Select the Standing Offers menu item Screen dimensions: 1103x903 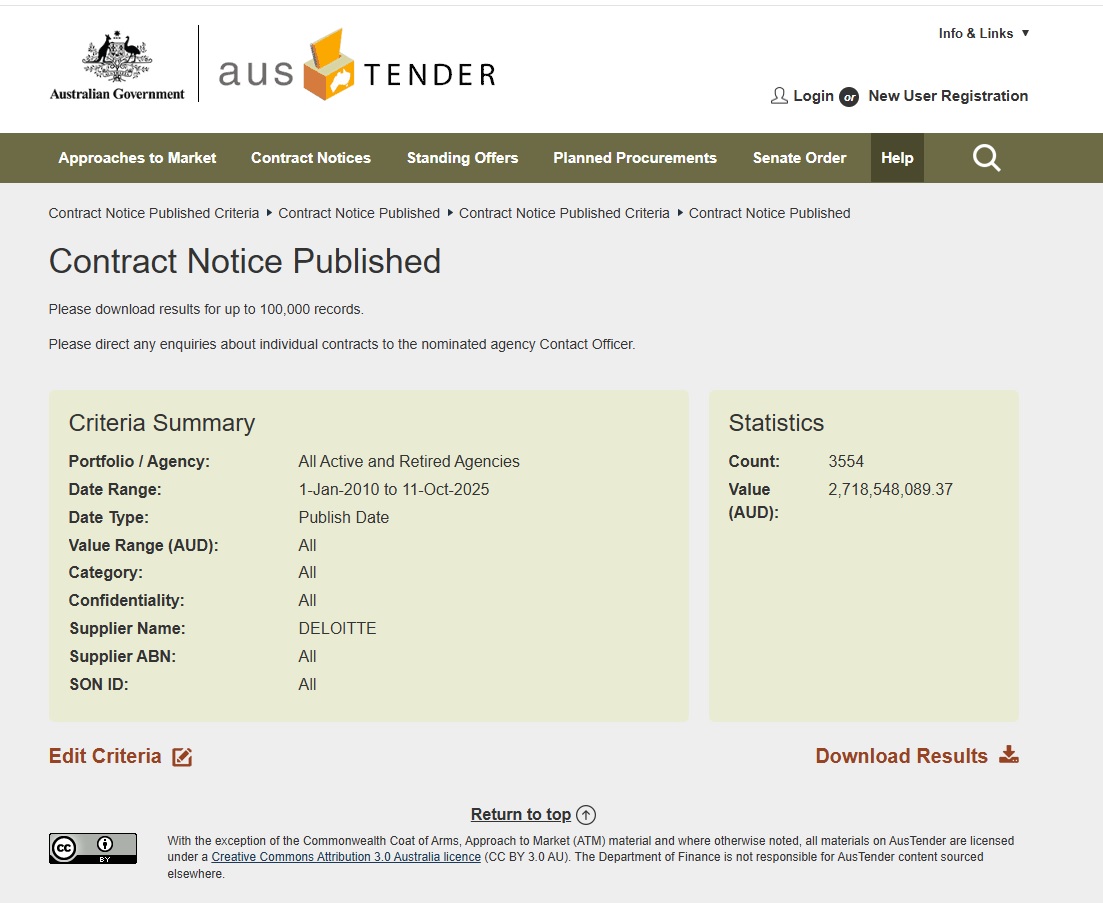click(x=462, y=158)
